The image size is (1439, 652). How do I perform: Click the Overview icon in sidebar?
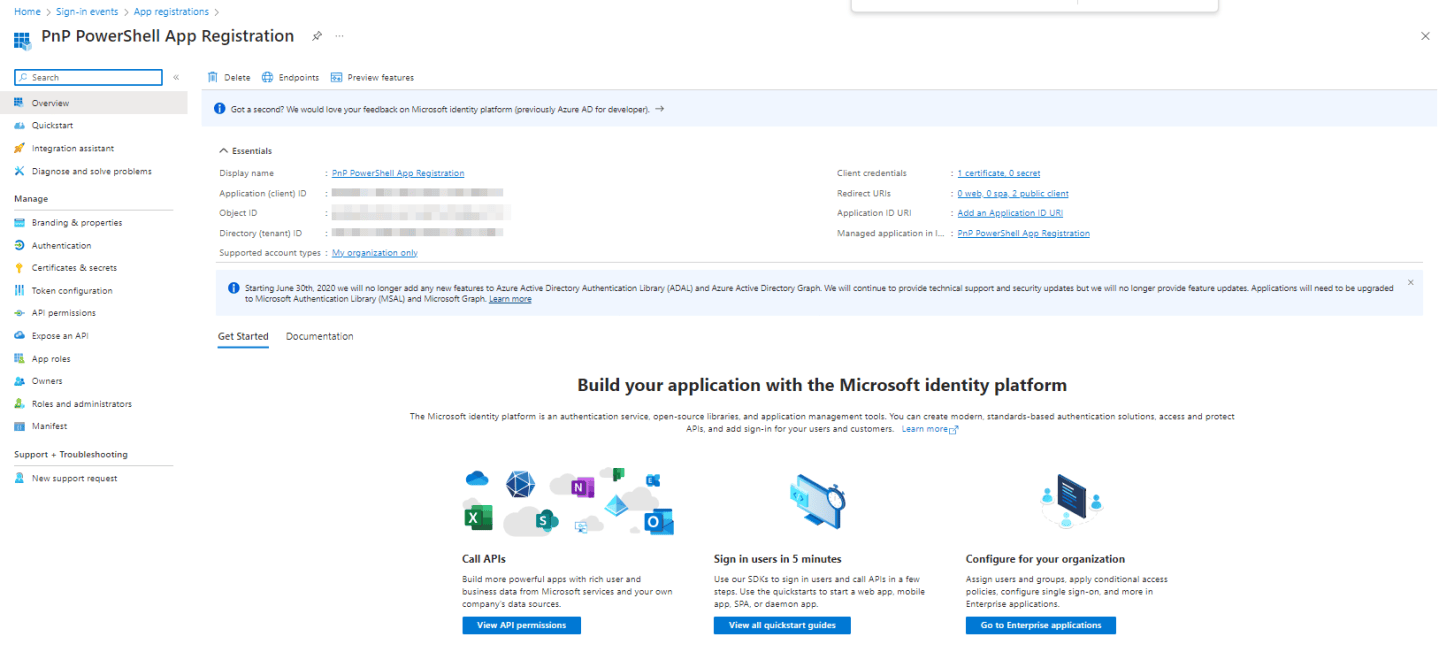coord(19,103)
